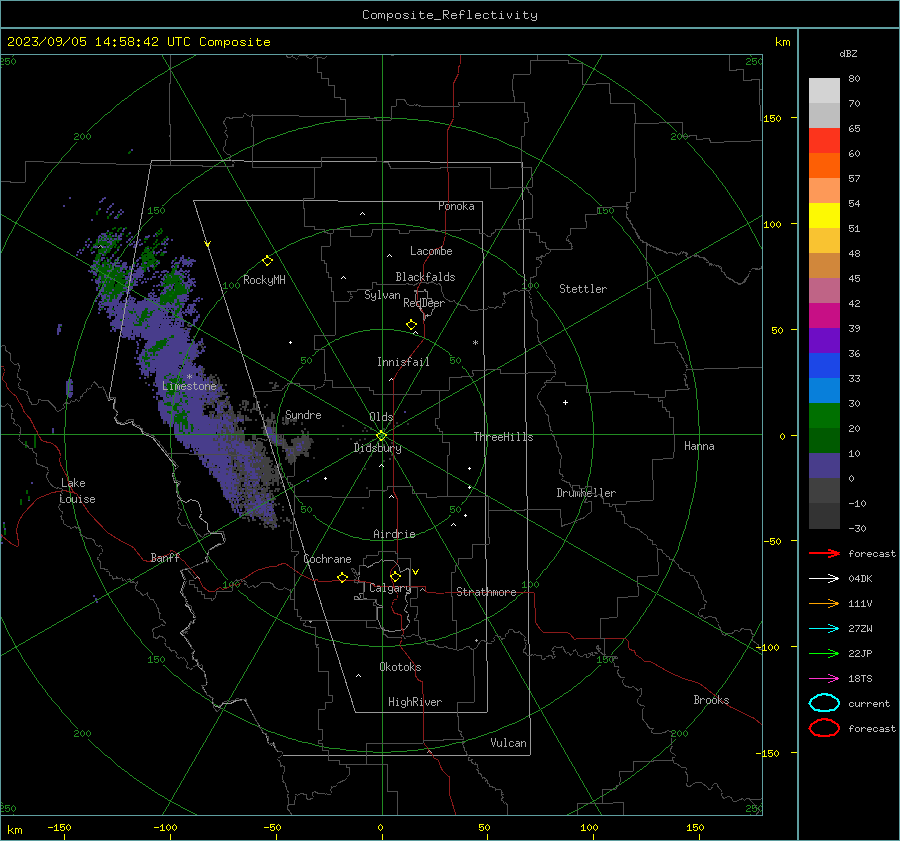Click the yellow diamond marker above Calgary

tap(395, 576)
